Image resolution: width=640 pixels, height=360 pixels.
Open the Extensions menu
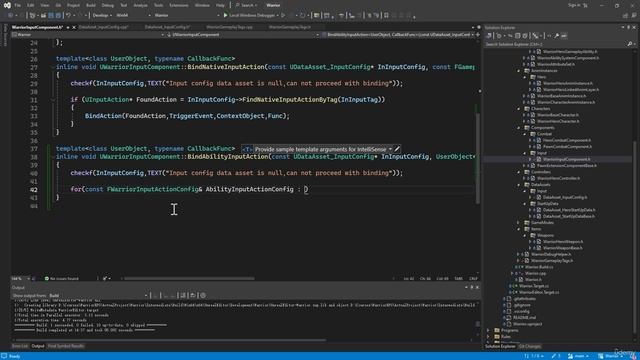click(179, 5)
